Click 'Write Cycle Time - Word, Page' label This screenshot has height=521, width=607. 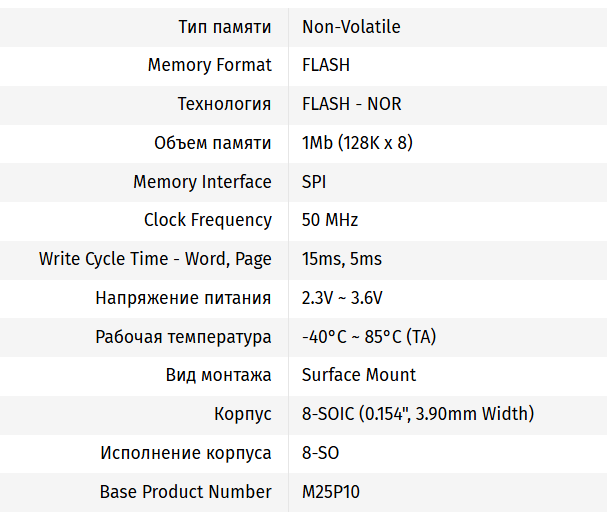coord(155,259)
